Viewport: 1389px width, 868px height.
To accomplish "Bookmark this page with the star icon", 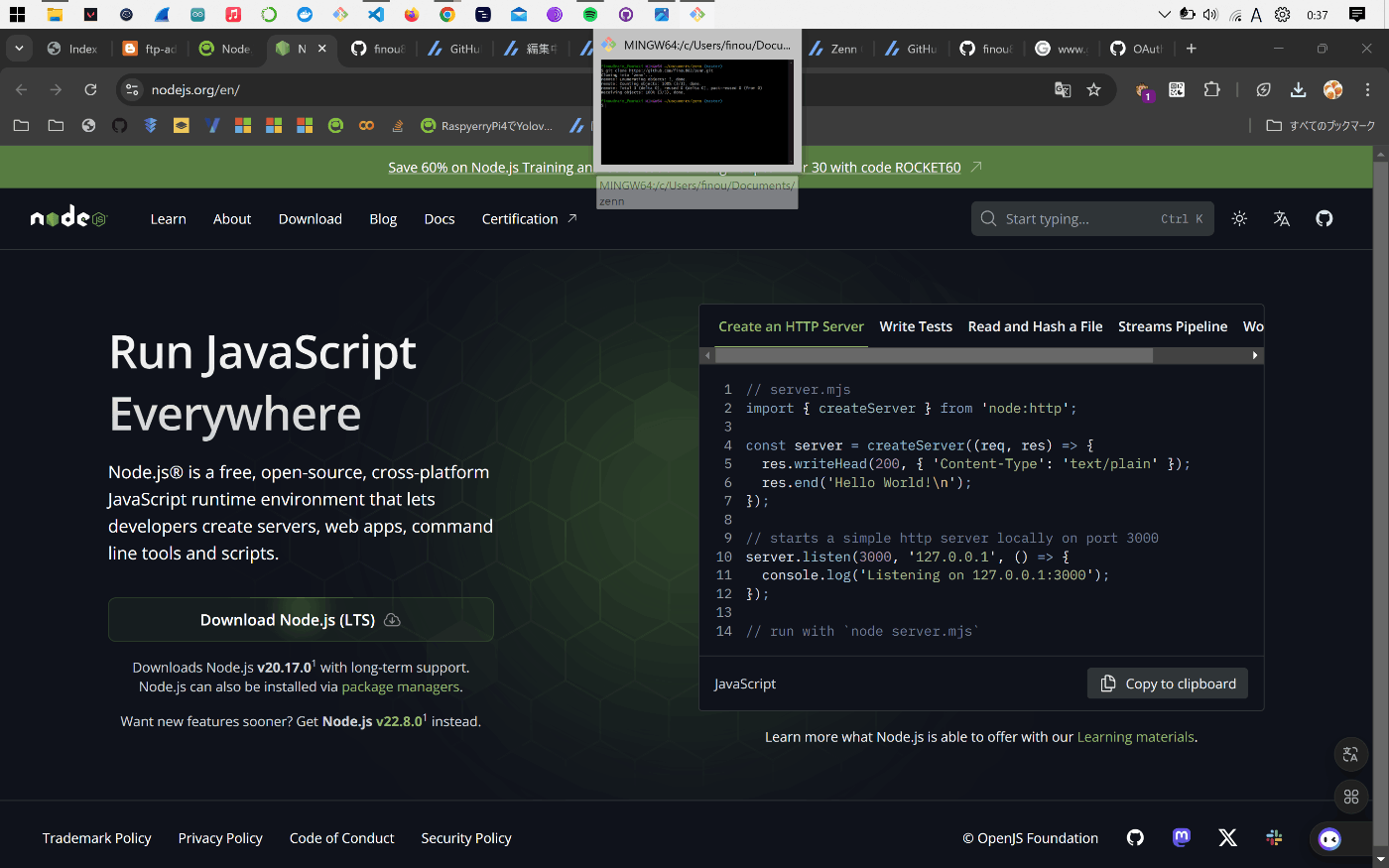I will 1093,89.
